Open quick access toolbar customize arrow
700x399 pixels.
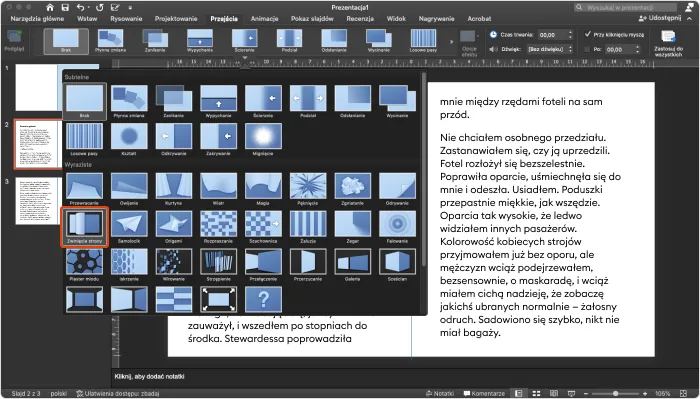(x=130, y=8)
